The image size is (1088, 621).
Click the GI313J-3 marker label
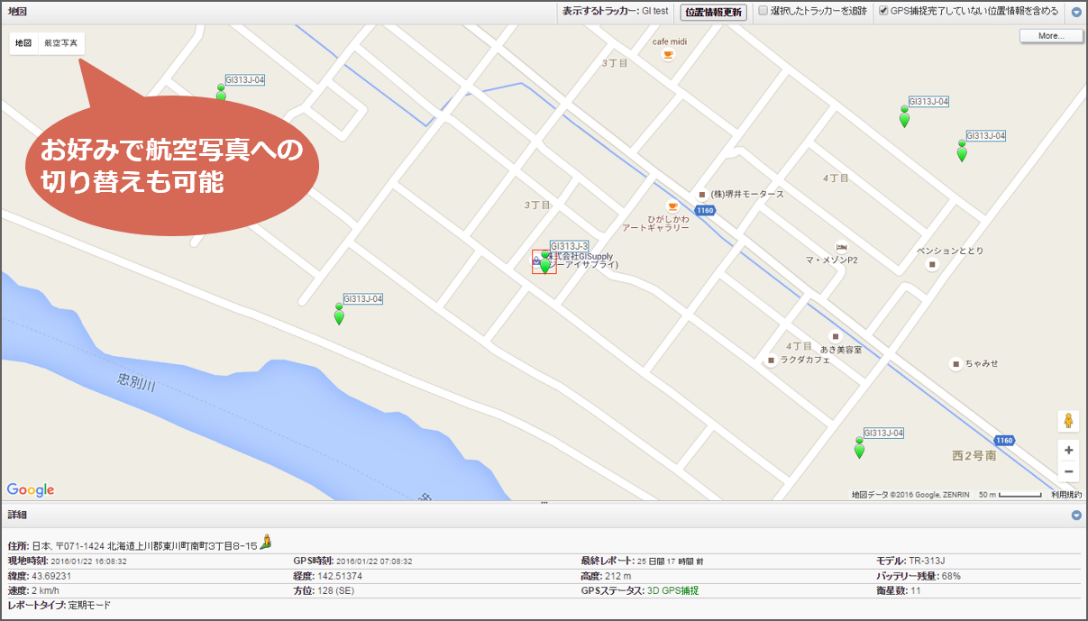569,246
